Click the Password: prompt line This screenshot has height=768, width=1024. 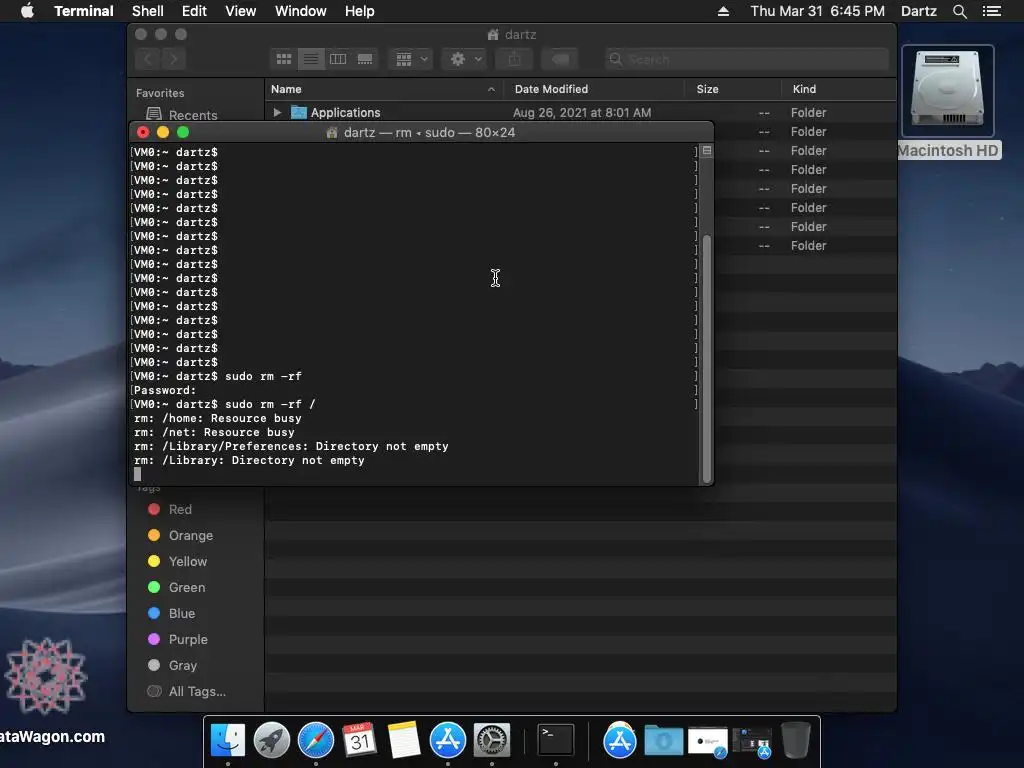point(165,391)
